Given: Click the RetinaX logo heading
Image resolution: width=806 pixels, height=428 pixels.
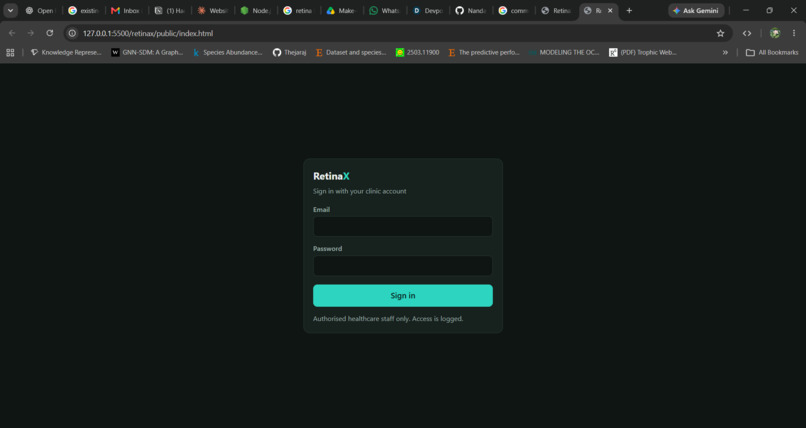Looking at the screenshot, I should click(x=331, y=176).
